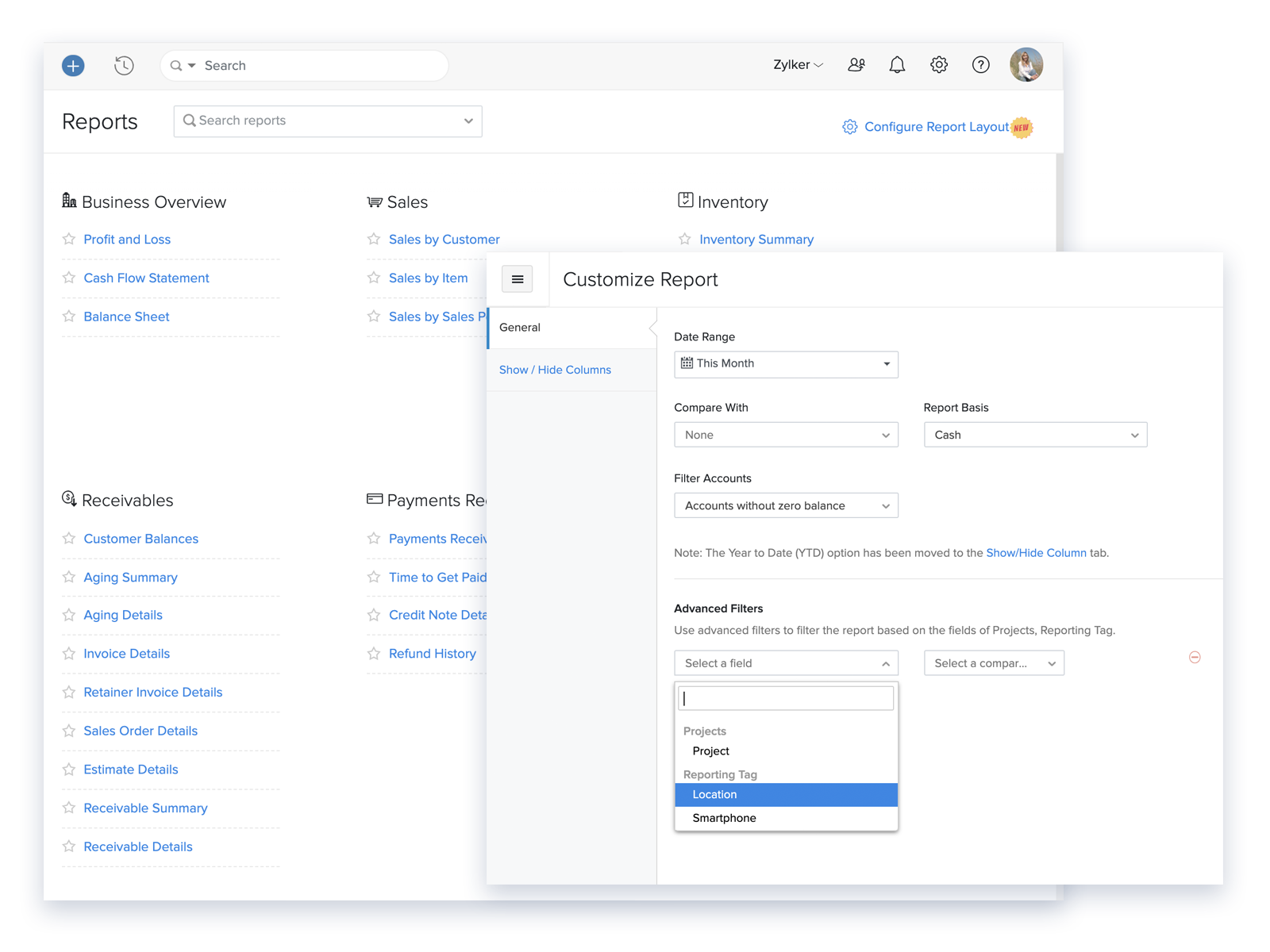Mark Profit and Loss as favorite

(x=69, y=240)
